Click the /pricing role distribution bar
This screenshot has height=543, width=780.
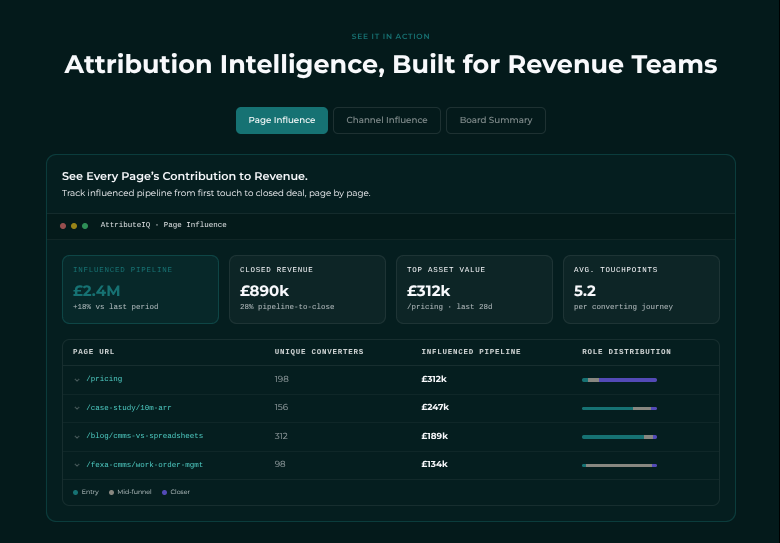click(619, 380)
